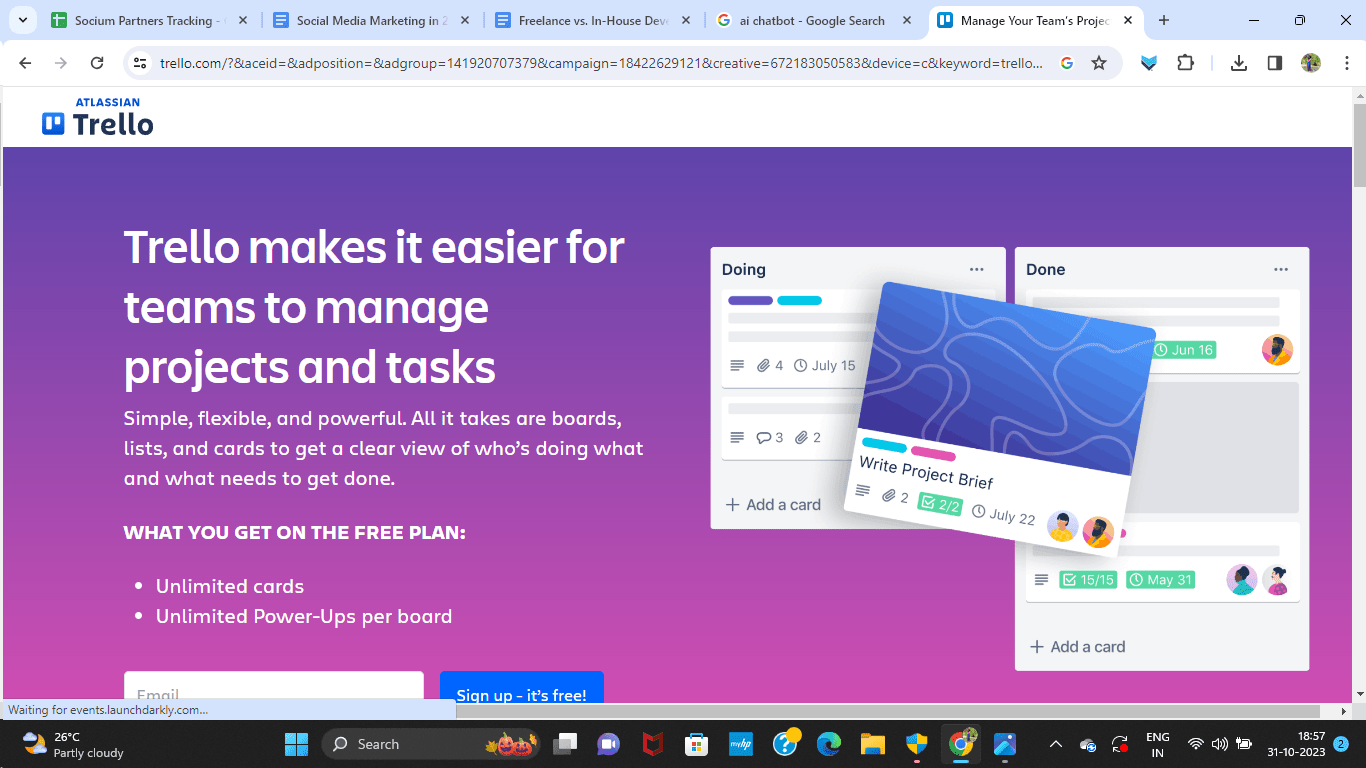
Task: Click the green Jun 16 badge
Action: coord(1184,350)
